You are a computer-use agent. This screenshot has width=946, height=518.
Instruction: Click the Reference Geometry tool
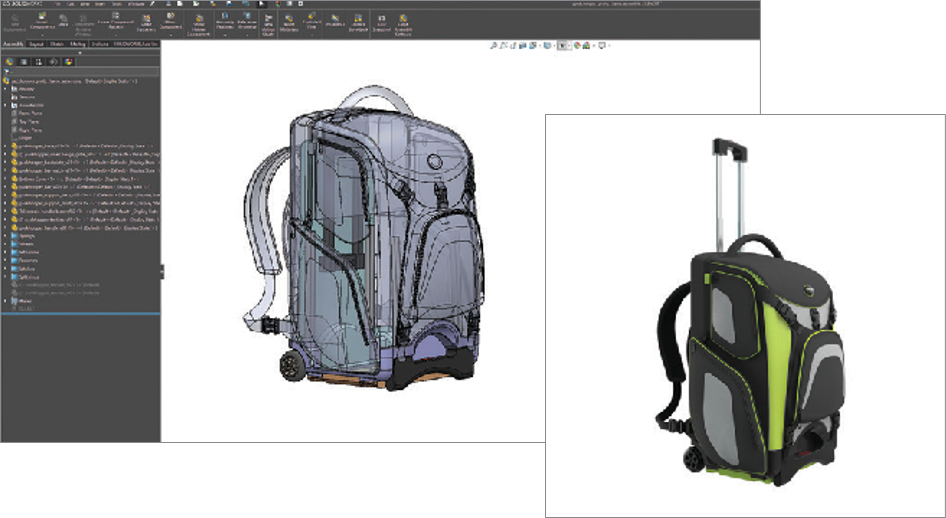click(246, 21)
